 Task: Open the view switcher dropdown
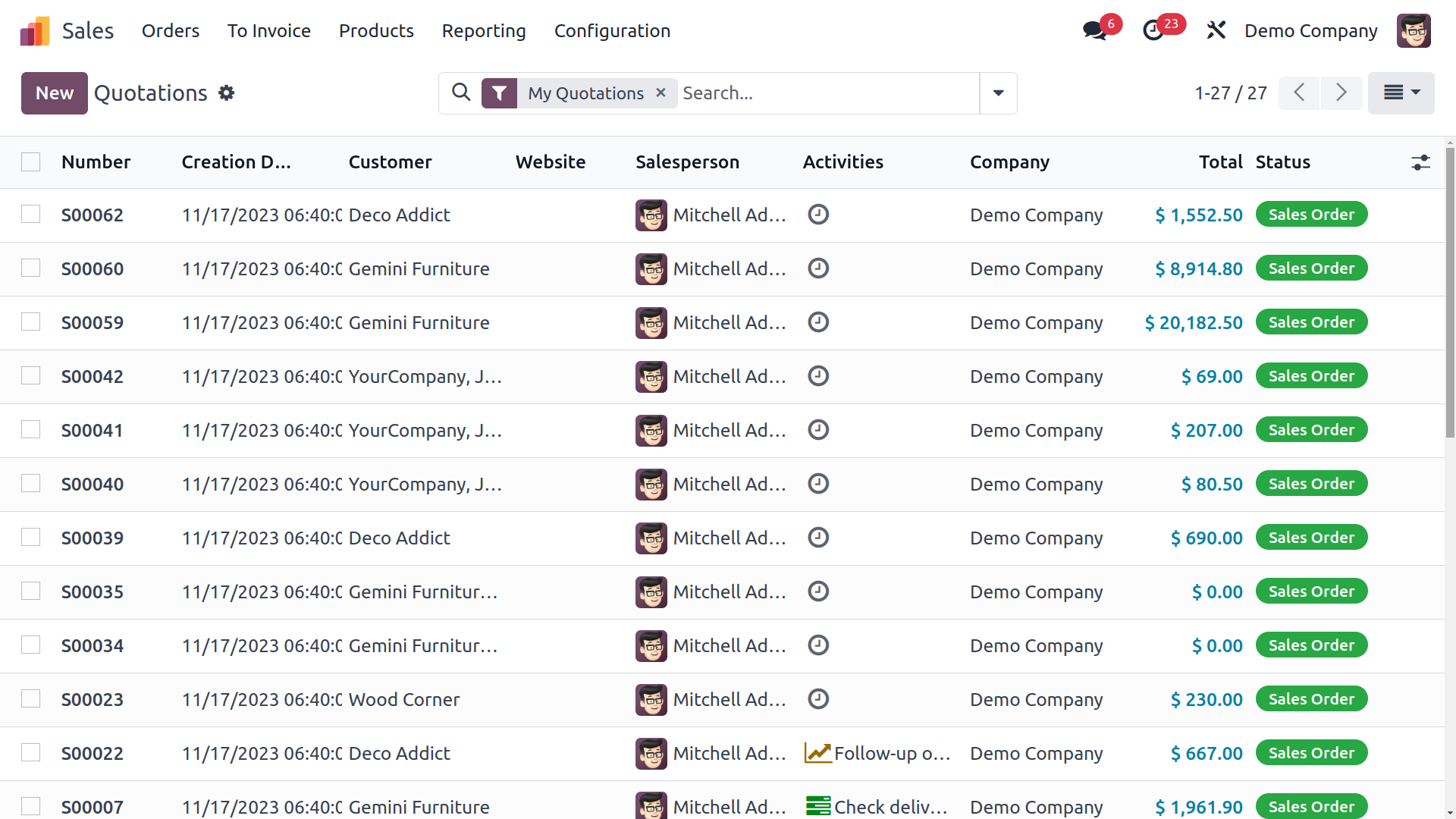point(1400,93)
